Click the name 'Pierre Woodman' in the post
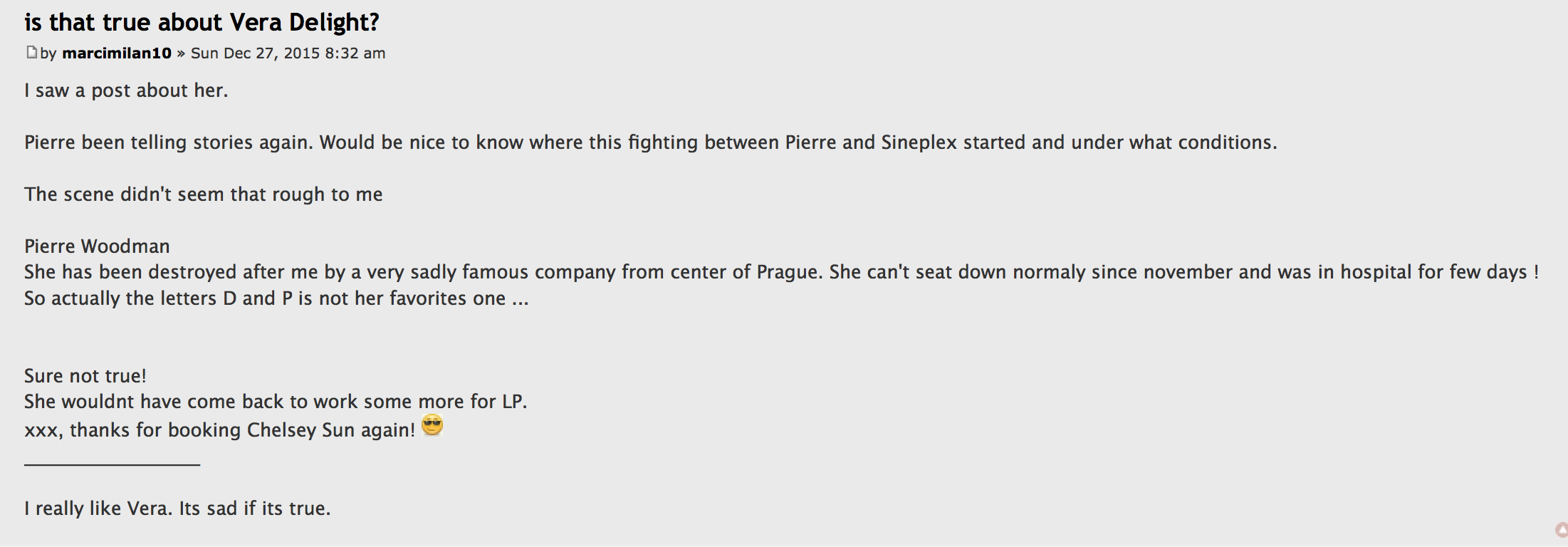Viewport: 1568px width, 547px height. coord(97,246)
